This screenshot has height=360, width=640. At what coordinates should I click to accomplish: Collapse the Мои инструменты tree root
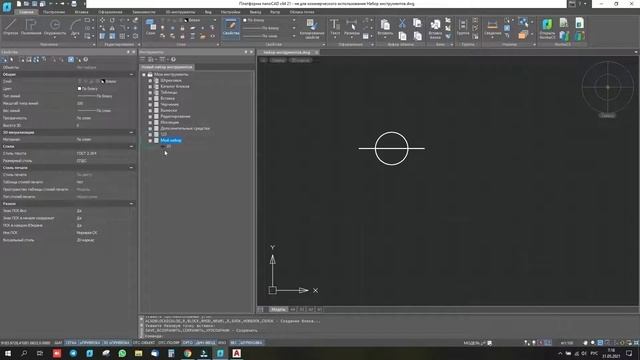144,75
